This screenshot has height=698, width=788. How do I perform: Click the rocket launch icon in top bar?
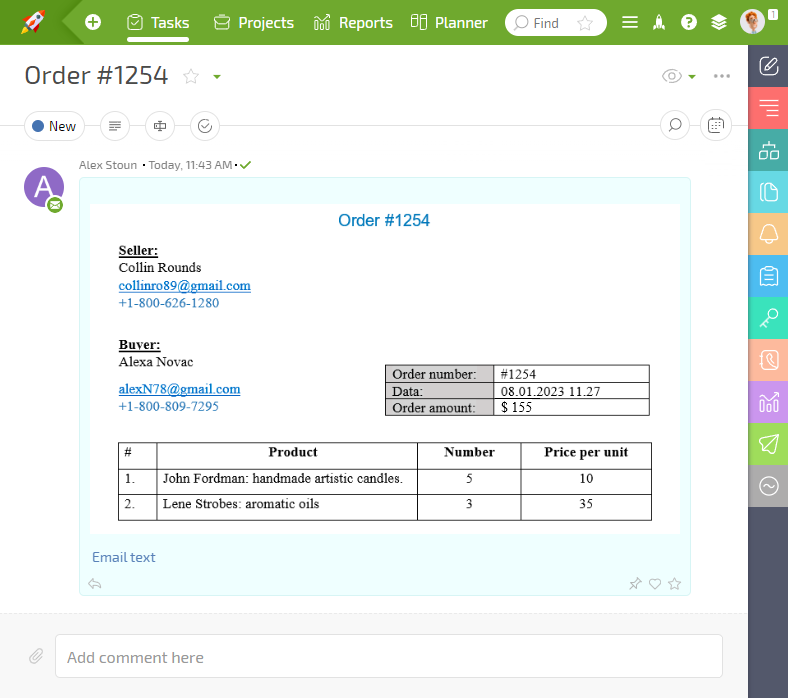(659, 22)
